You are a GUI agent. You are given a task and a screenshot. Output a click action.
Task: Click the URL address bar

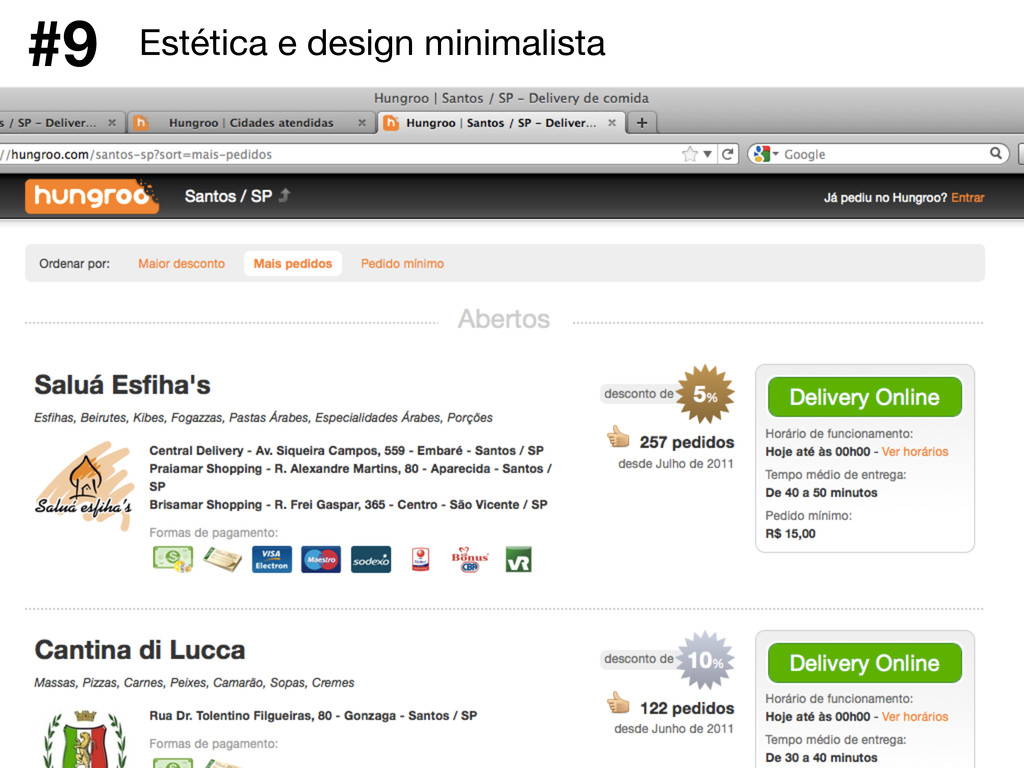click(x=340, y=154)
